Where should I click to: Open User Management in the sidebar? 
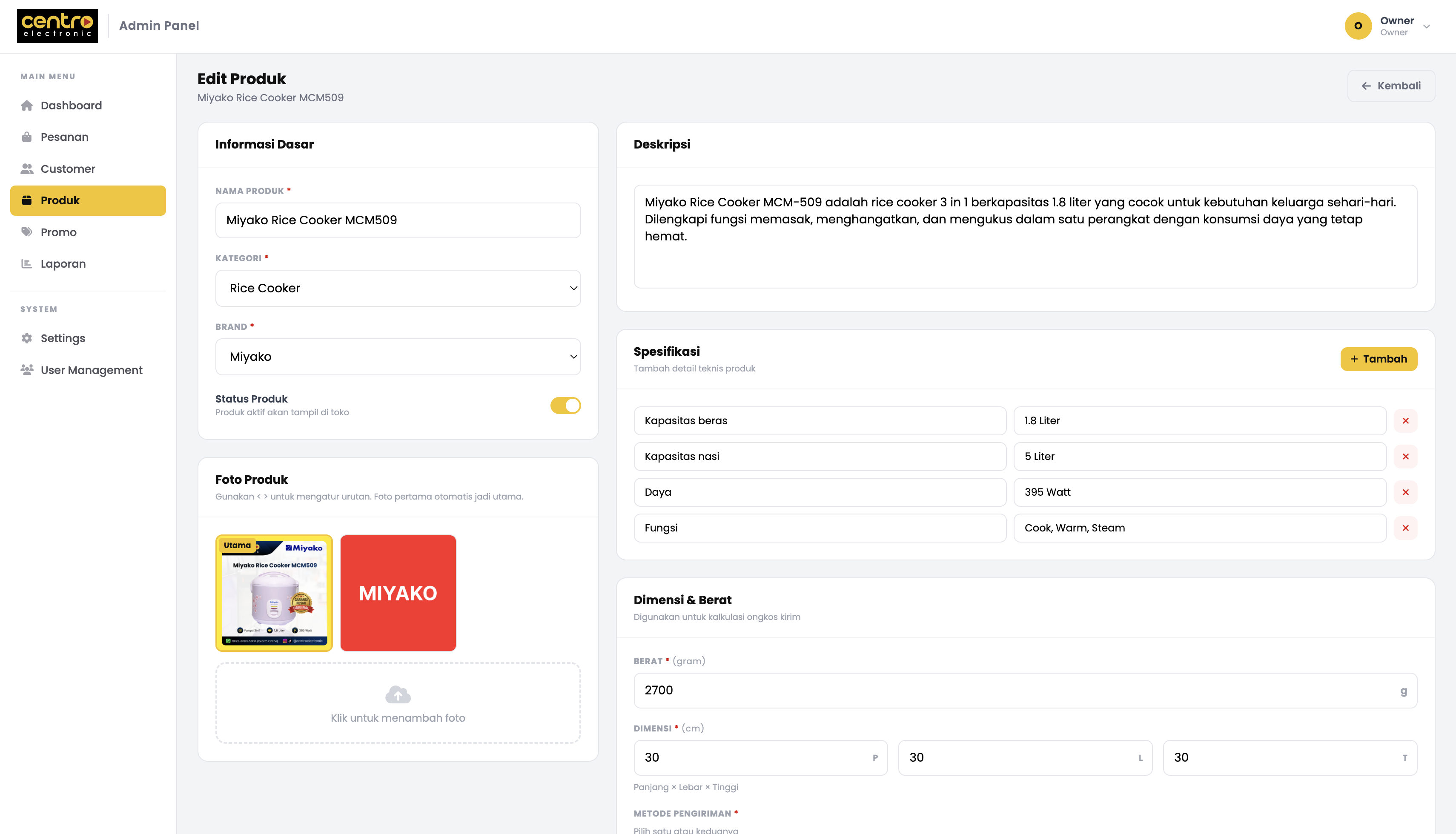click(88, 370)
